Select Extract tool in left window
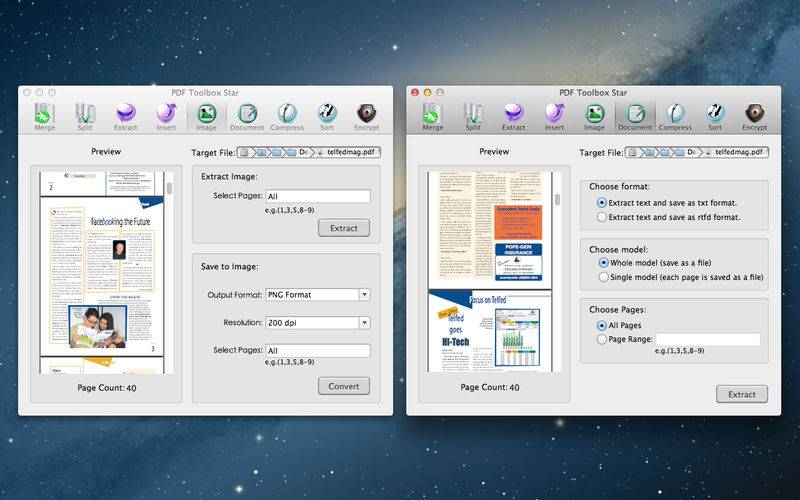The width and height of the screenshot is (800, 500). click(x=126, y=117)
